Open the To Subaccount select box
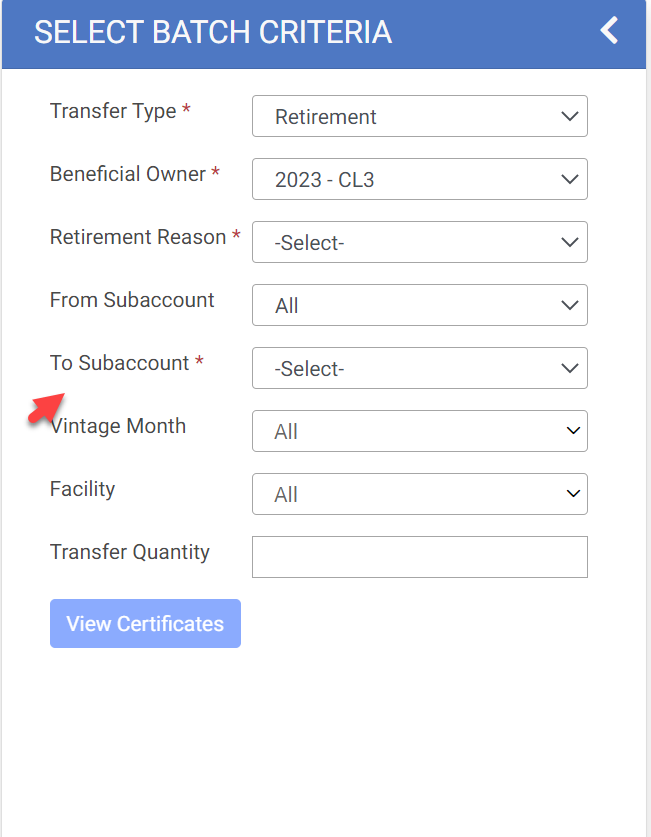 pyautogui.click(x=419, y=369)
